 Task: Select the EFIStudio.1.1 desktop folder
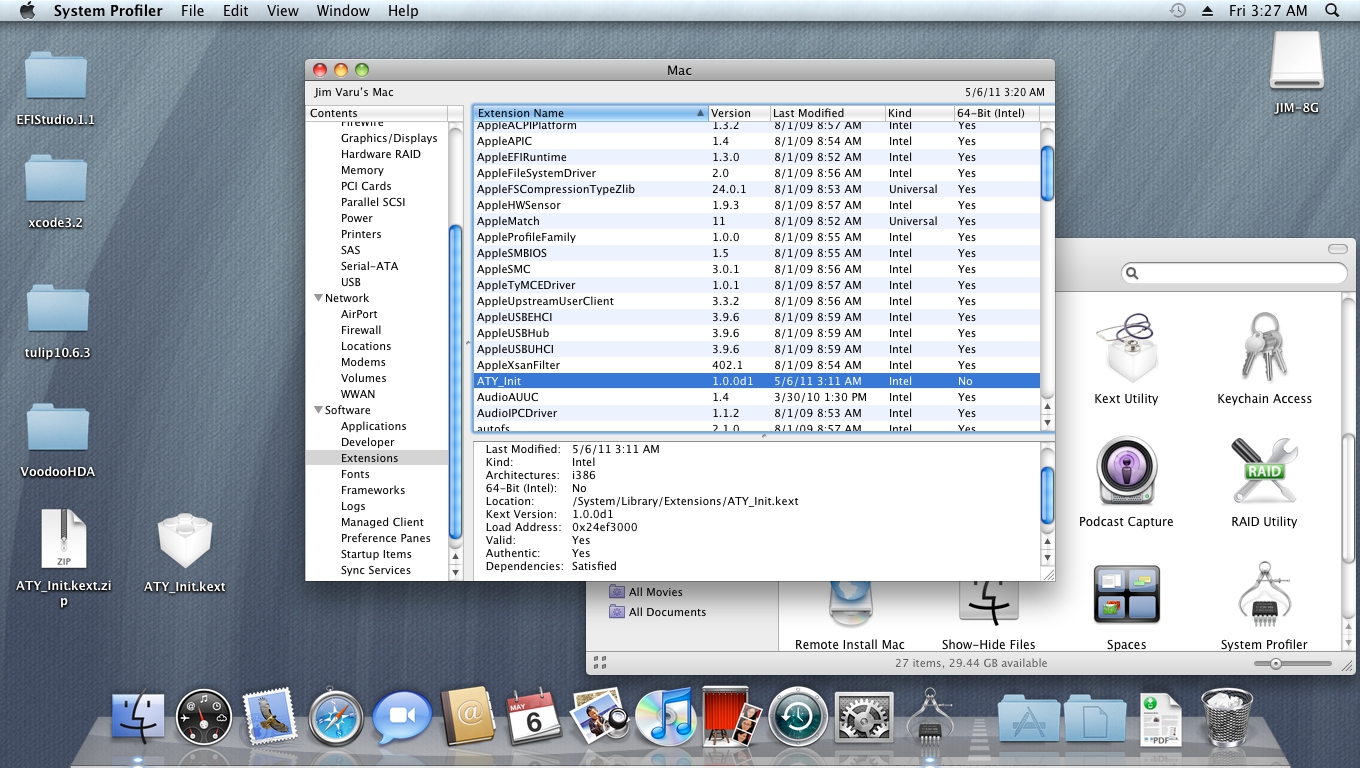coord(56,78)
